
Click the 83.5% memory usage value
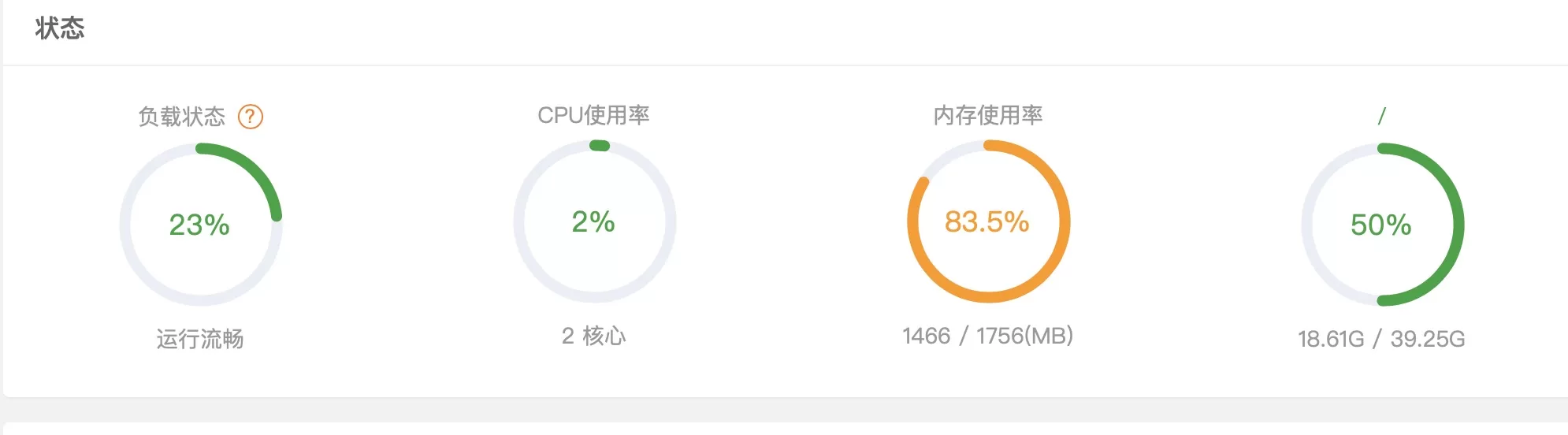point(987,221)
